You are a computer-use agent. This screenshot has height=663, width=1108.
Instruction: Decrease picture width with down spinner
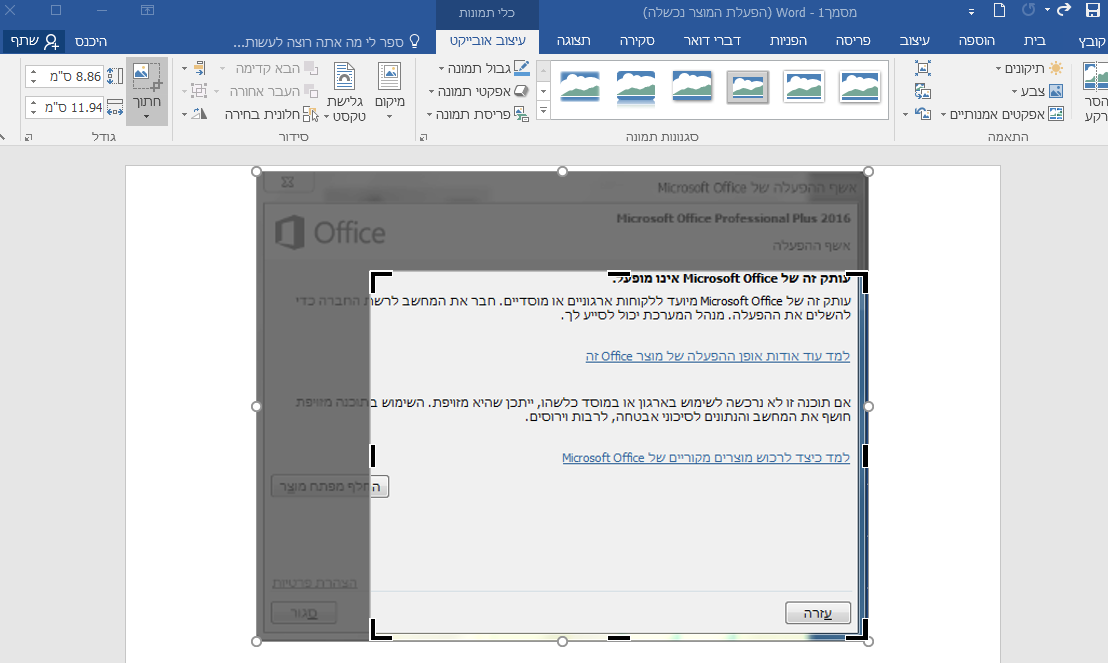(x=33, y=112)
